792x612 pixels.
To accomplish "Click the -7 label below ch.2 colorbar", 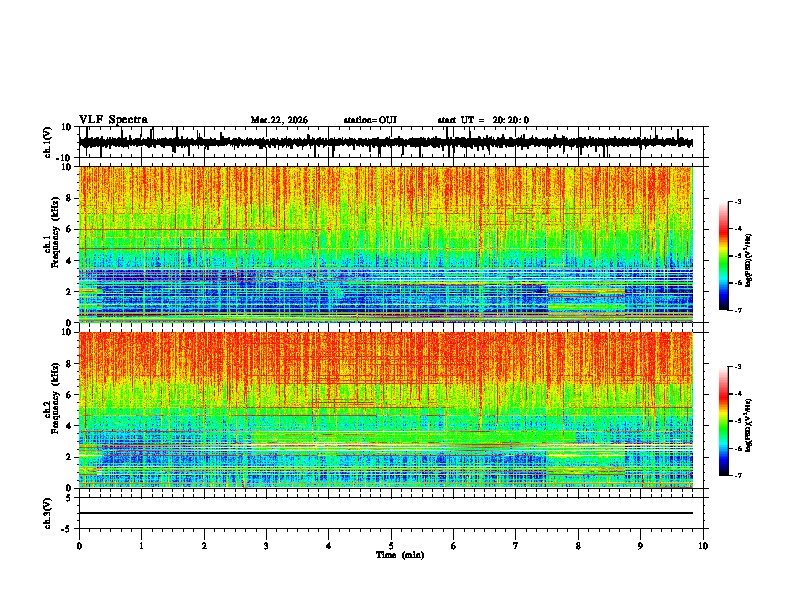I will point(737,475).
